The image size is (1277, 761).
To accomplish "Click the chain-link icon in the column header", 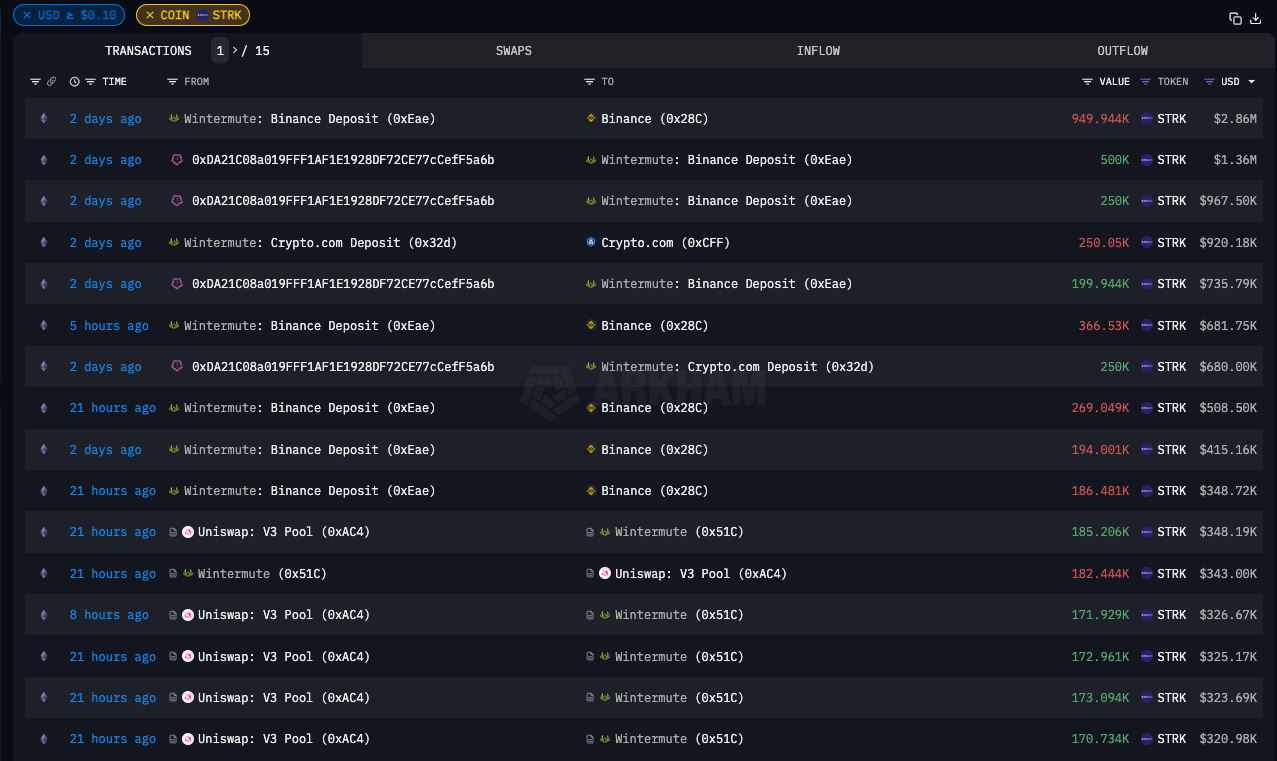I will click(x=52, y=82).
